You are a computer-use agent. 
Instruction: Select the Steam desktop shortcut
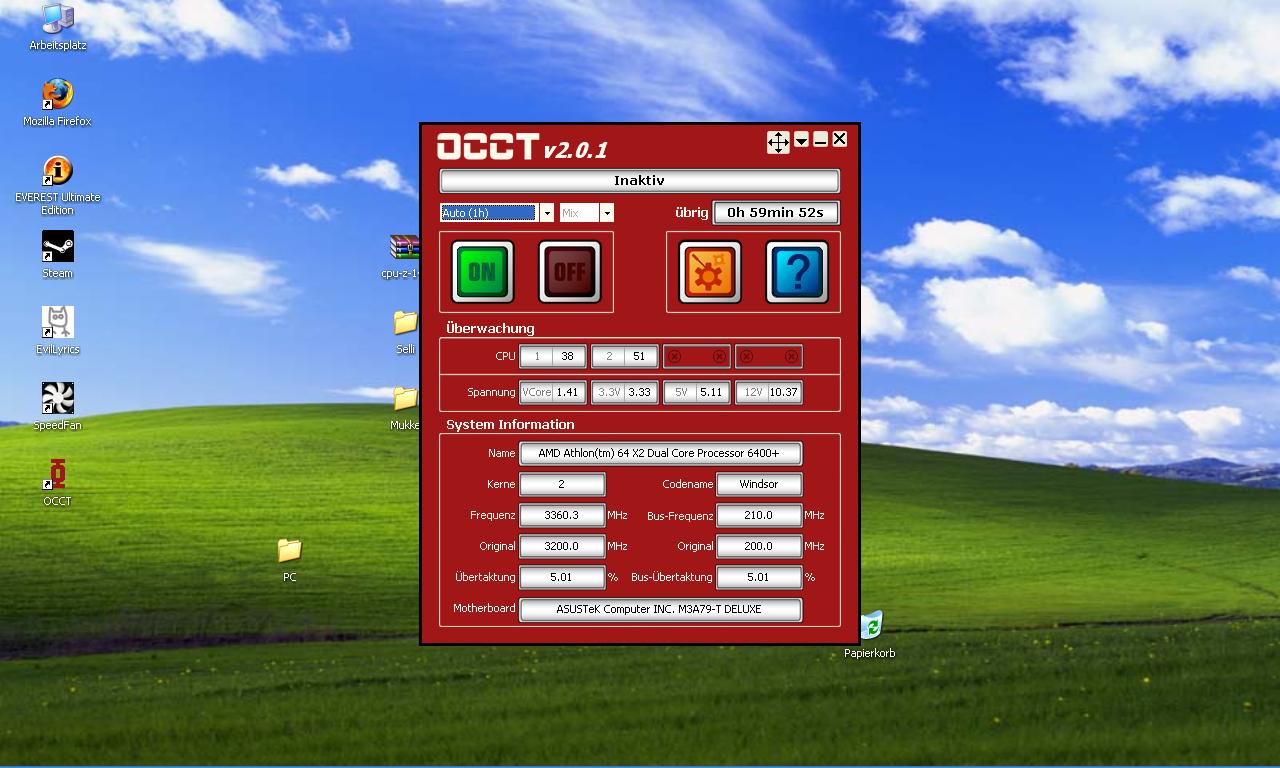(x=57, y=255)
